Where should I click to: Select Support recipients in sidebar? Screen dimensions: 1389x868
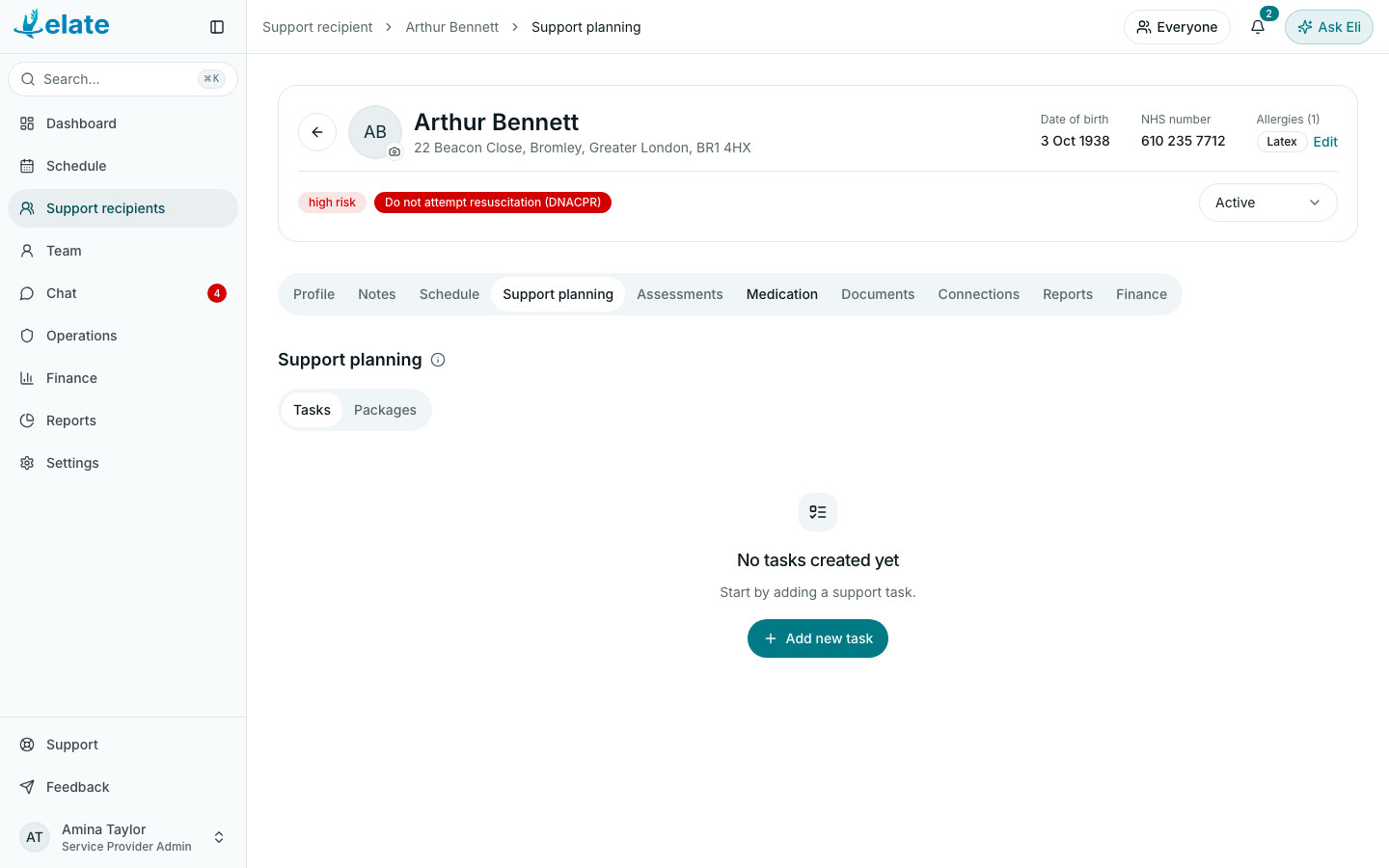[123, 208]
